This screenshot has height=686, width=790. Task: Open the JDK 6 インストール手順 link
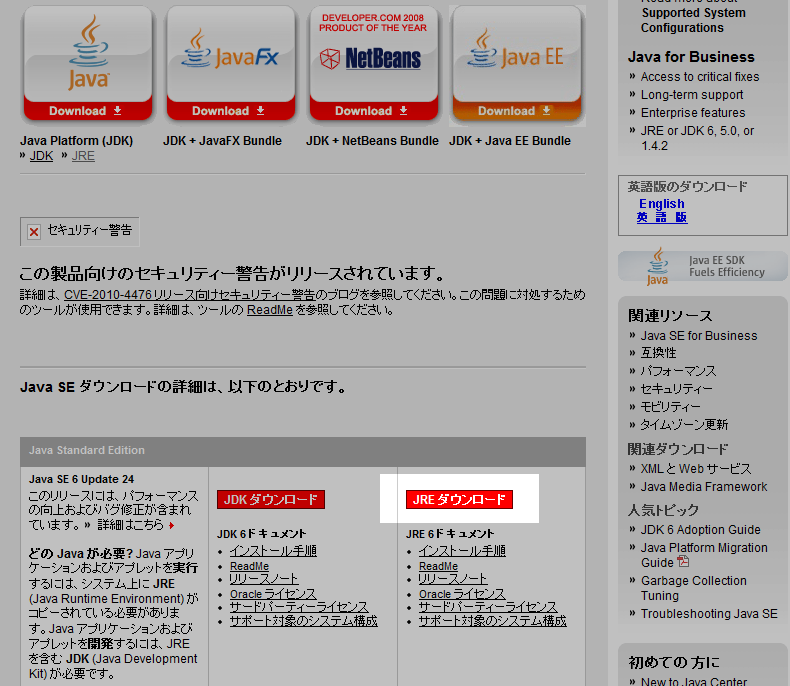click(x=273, y=551)
